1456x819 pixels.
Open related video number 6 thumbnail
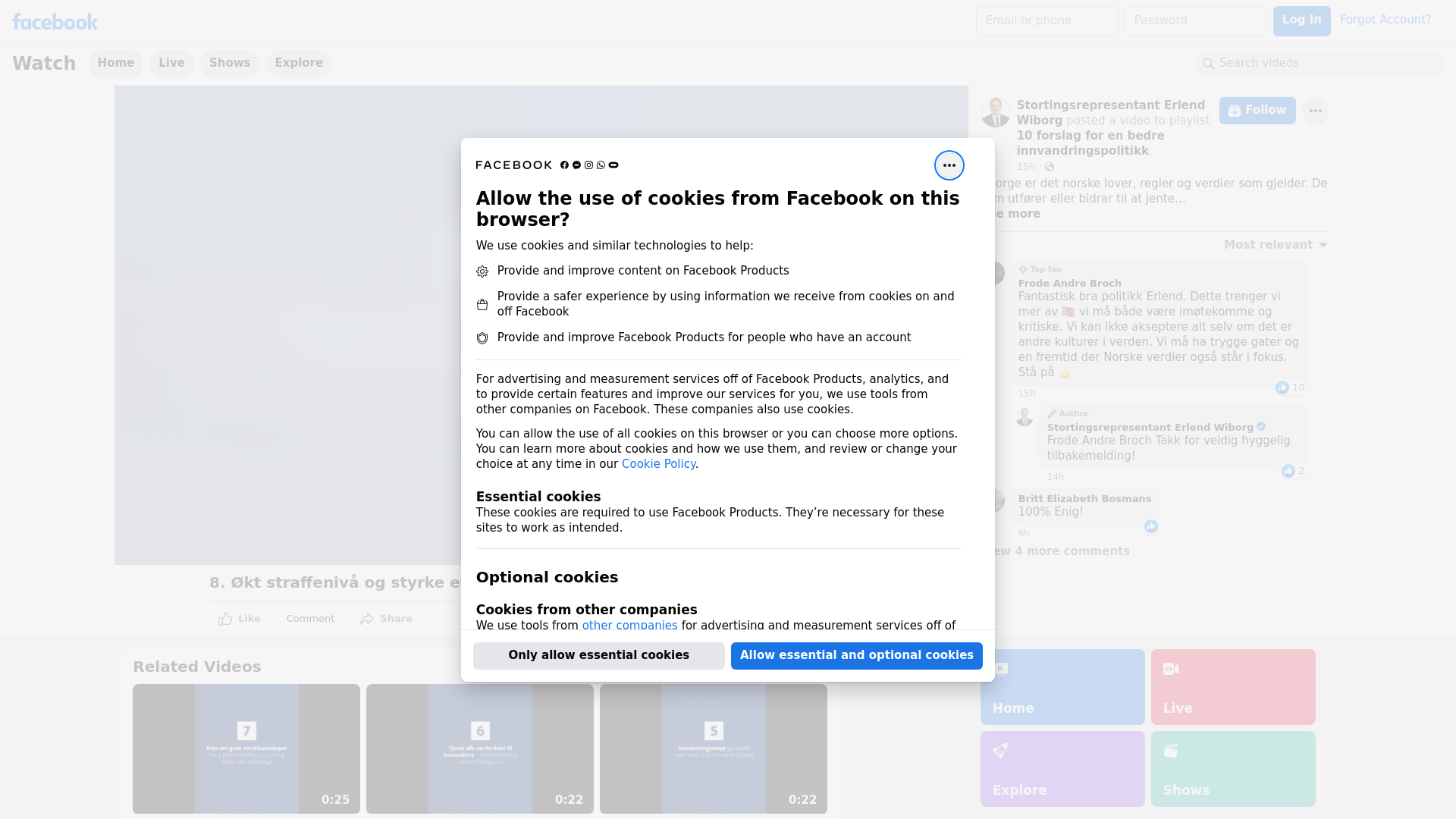[x=480, y=749]
